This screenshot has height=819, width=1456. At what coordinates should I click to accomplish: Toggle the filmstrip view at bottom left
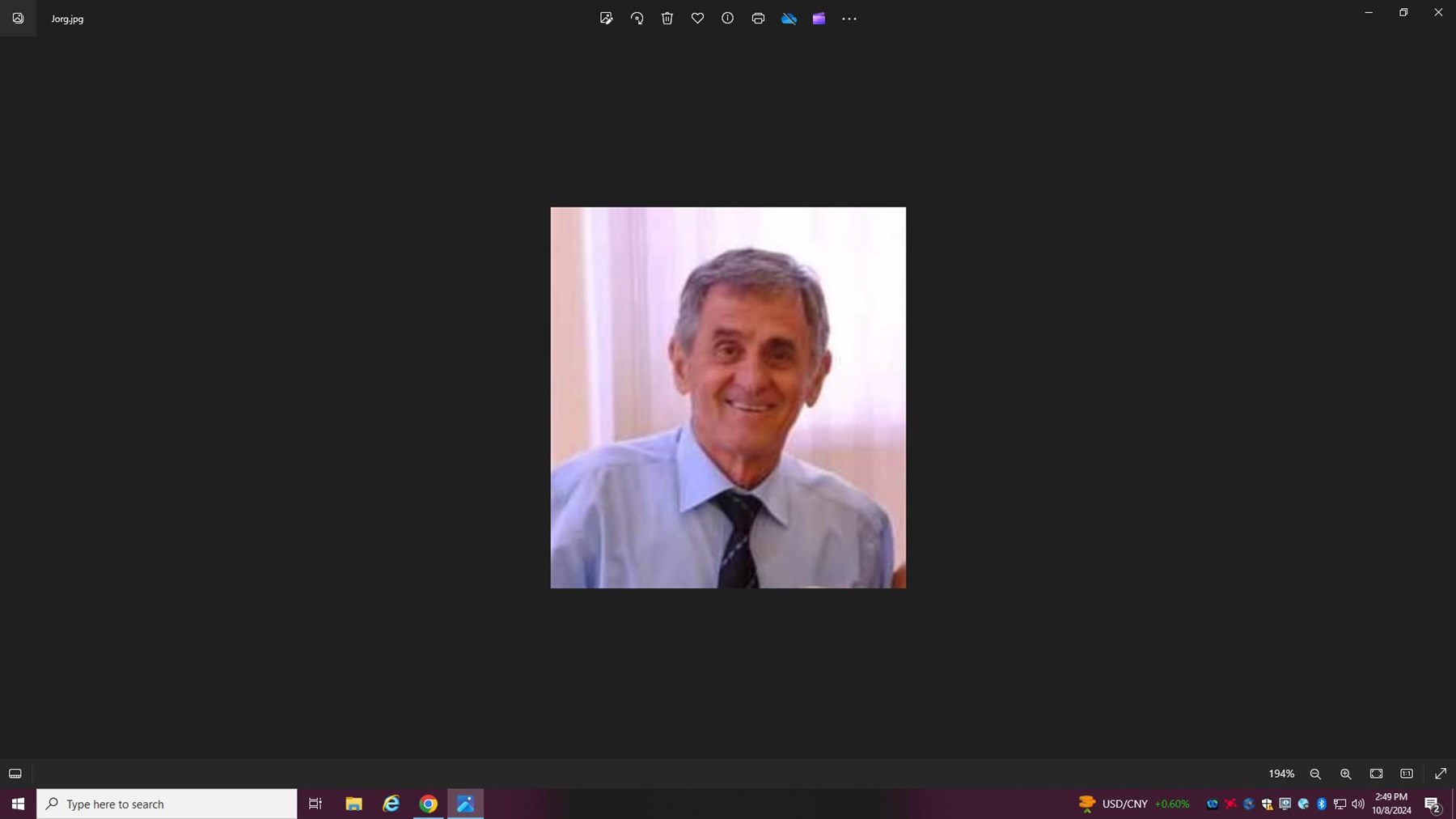(x=15, y=774)
